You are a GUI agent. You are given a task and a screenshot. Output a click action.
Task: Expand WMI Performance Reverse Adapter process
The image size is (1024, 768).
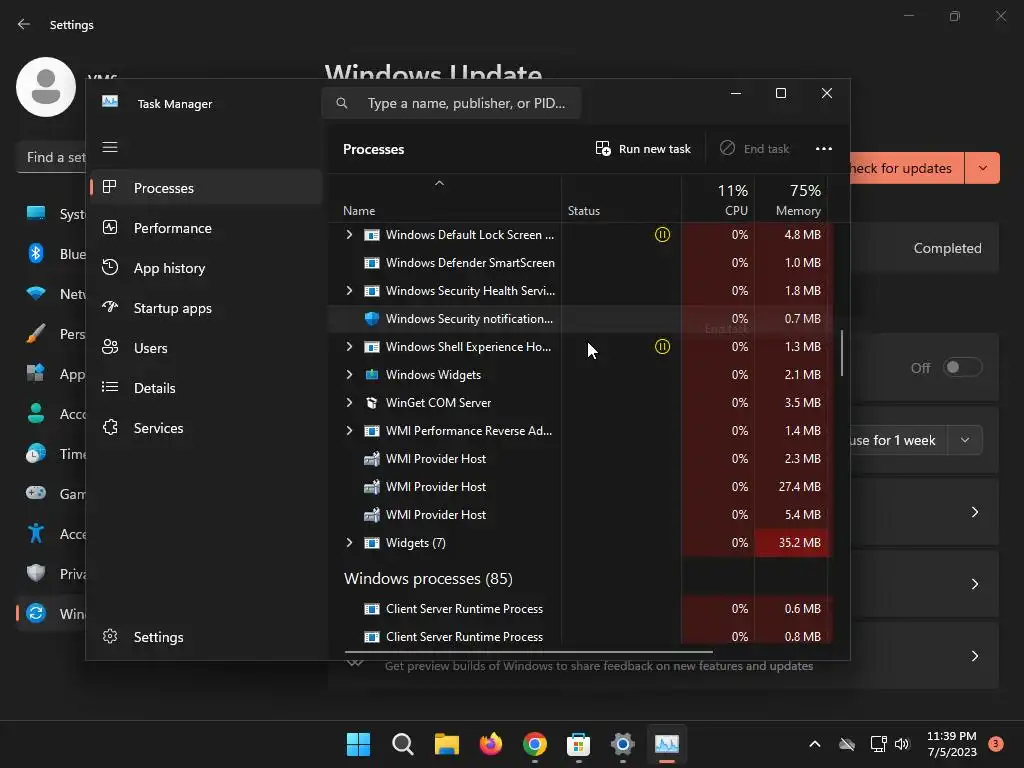pyautogui.click(x=349, y=431)
